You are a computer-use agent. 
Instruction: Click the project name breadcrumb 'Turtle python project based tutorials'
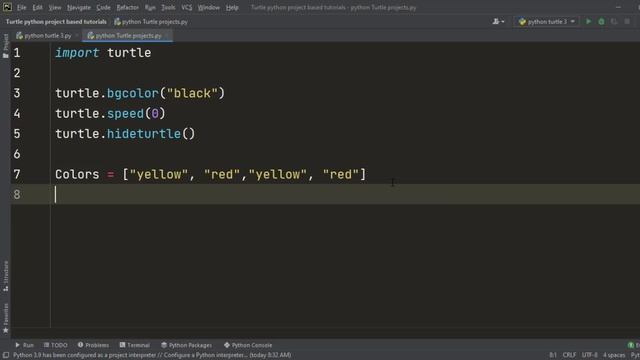pos(56,22)
